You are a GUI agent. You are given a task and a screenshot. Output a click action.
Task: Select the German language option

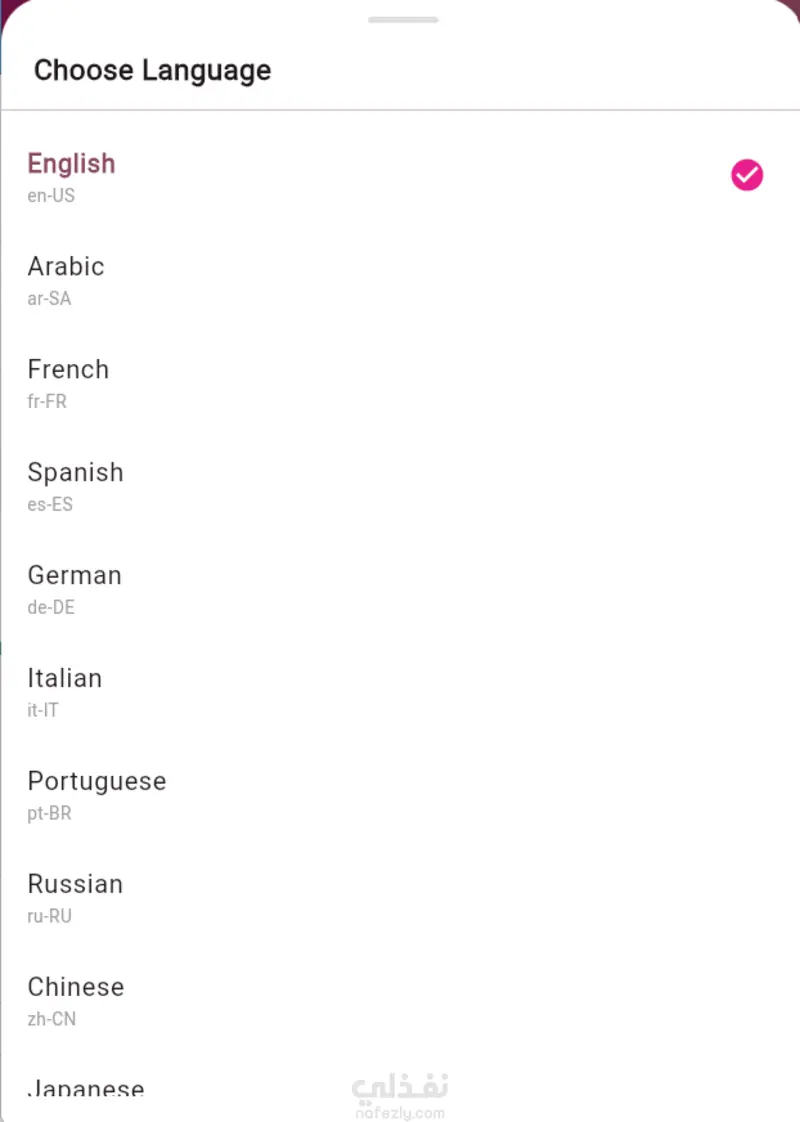74,576
